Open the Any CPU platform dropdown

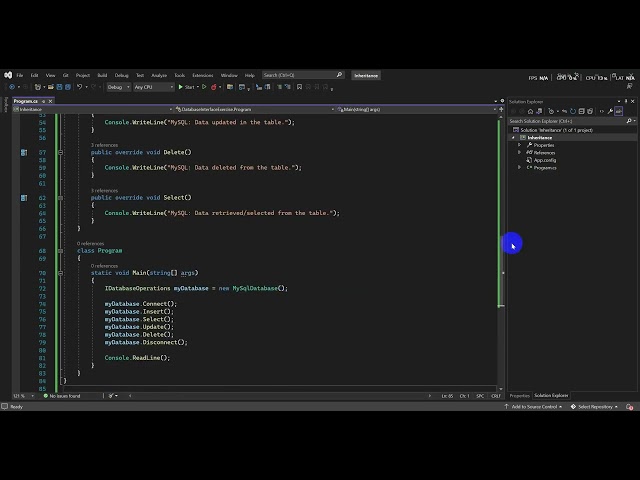coord(154,87)
